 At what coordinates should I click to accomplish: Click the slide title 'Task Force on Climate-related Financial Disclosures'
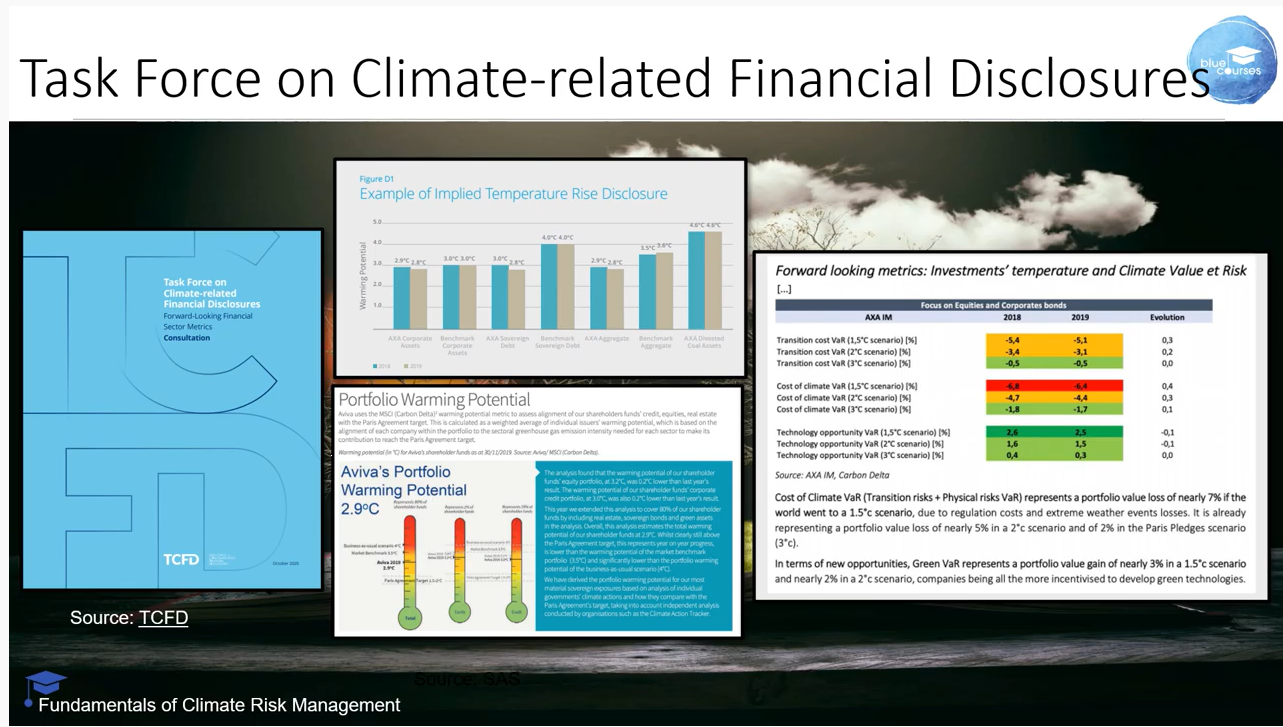pyautogui.click(x=614, y=78)
